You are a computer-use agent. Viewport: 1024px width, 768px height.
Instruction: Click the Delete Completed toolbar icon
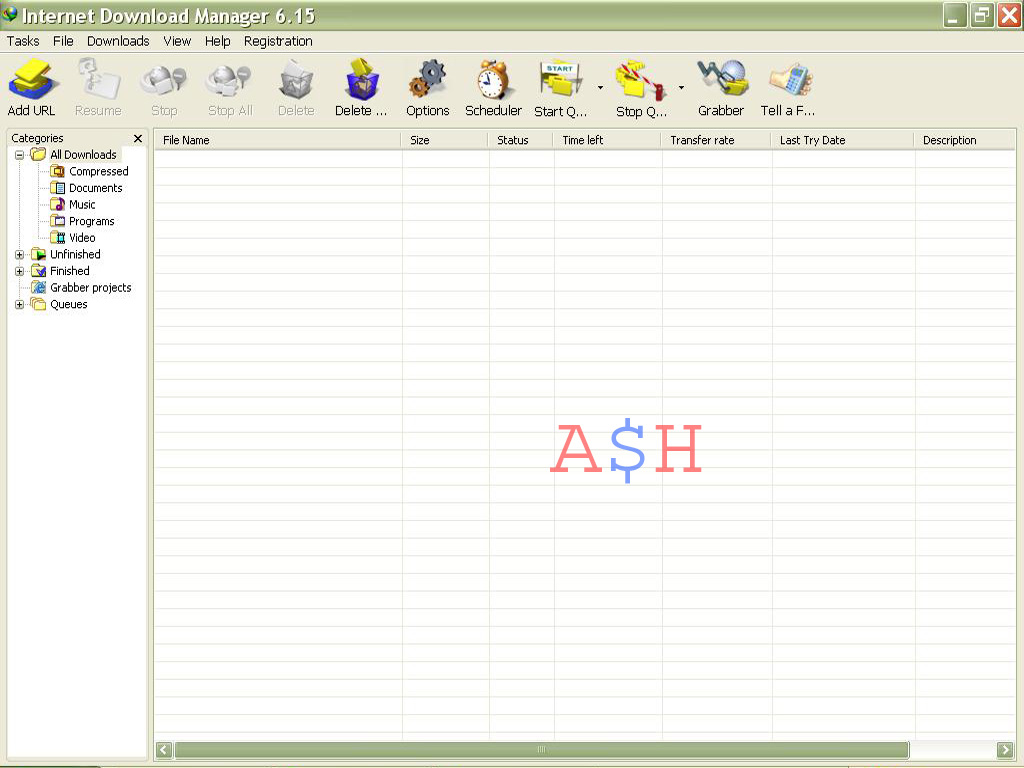coord(362,79)
